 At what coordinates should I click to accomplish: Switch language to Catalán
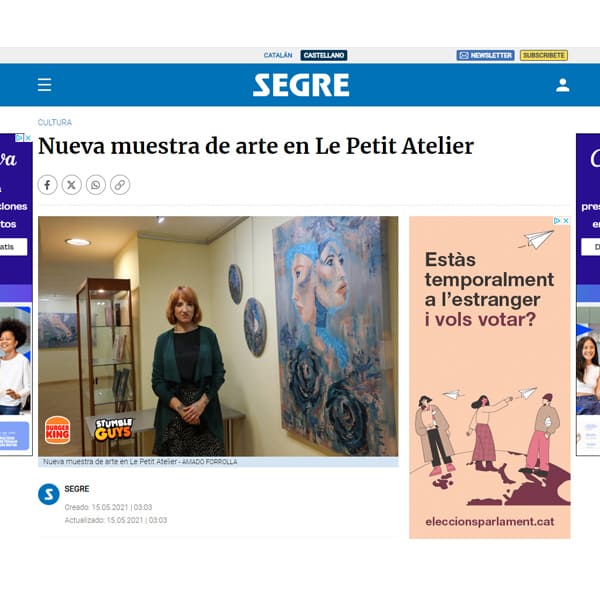click(278, 55)
